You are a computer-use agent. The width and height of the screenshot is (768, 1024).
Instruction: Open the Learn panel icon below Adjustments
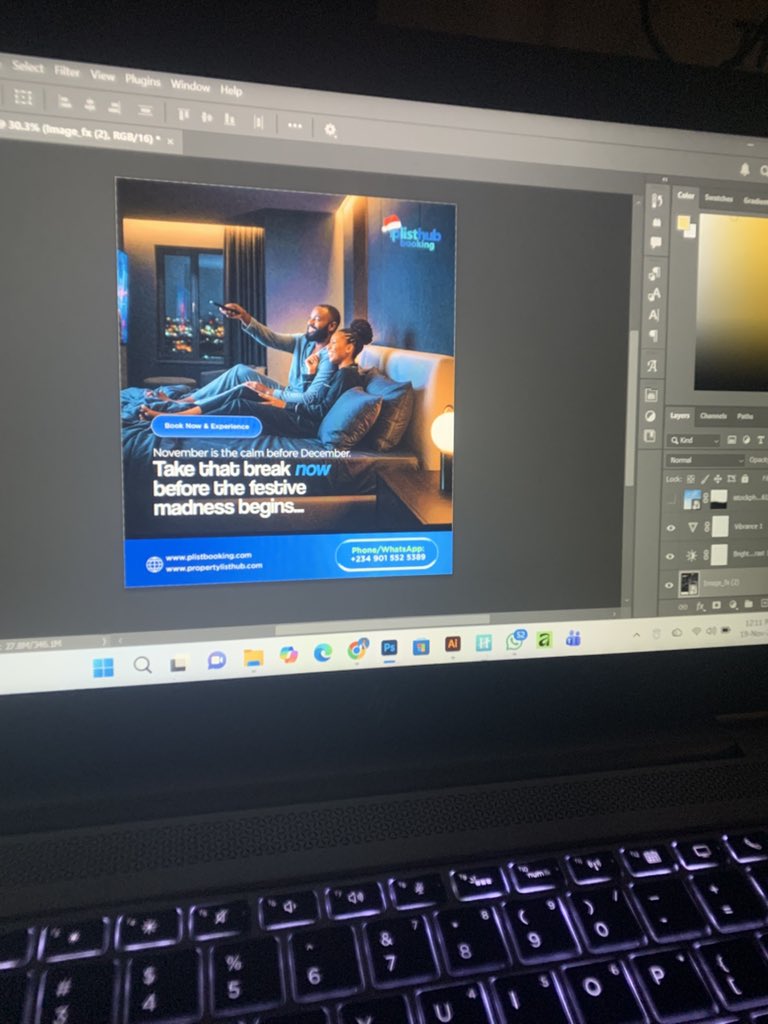[x=650, y=436]
